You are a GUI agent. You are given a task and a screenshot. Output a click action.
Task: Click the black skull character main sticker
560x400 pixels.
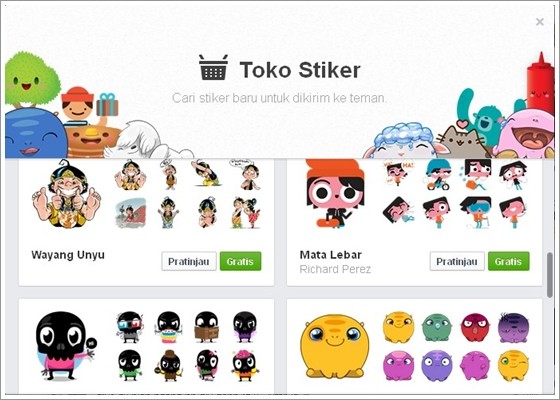[x=65, y=346]
